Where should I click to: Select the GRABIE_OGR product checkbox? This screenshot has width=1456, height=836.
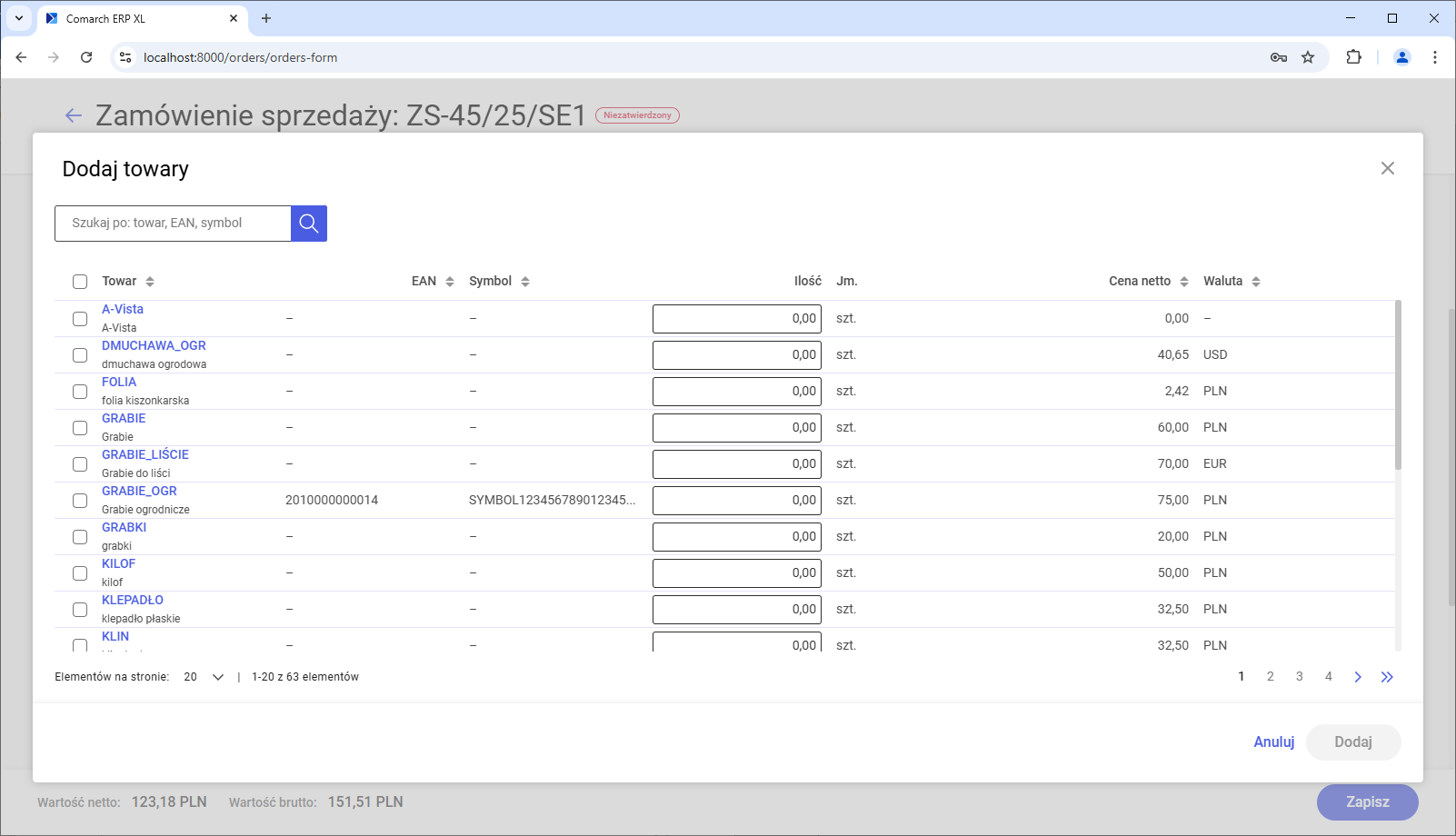(80, 501)
